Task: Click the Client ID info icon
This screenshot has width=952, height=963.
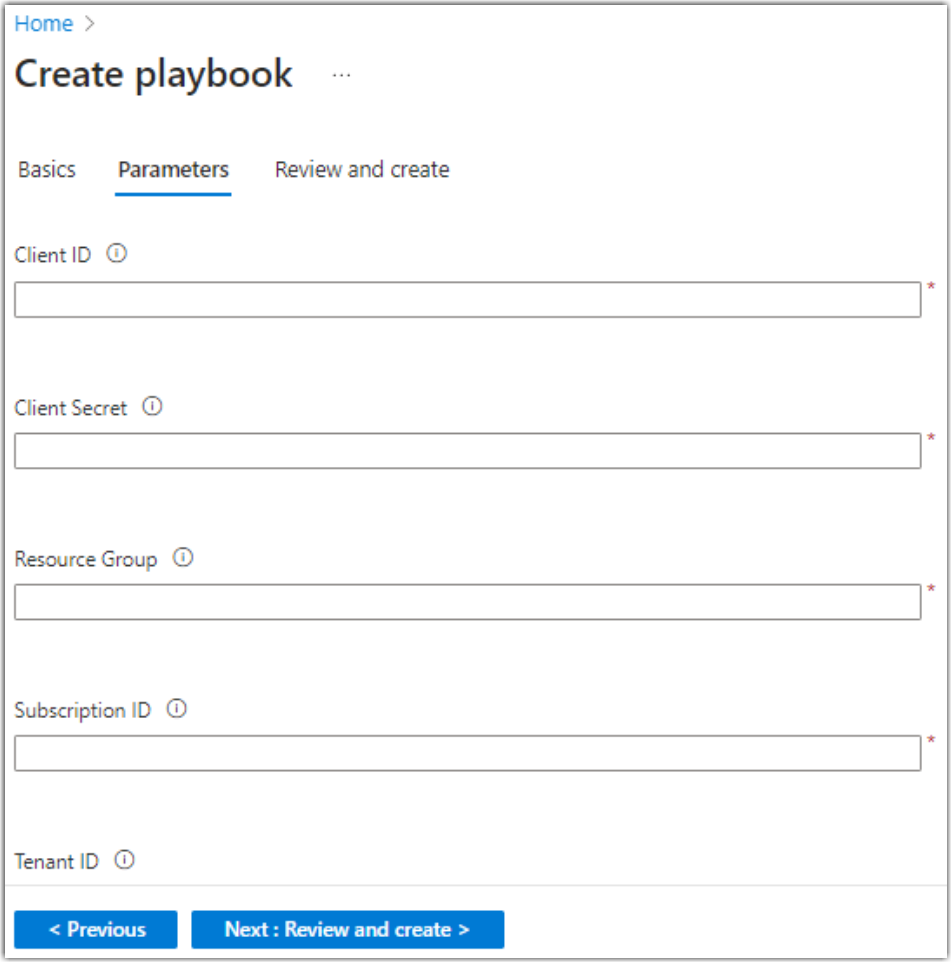Action: (x=117, y=254)
